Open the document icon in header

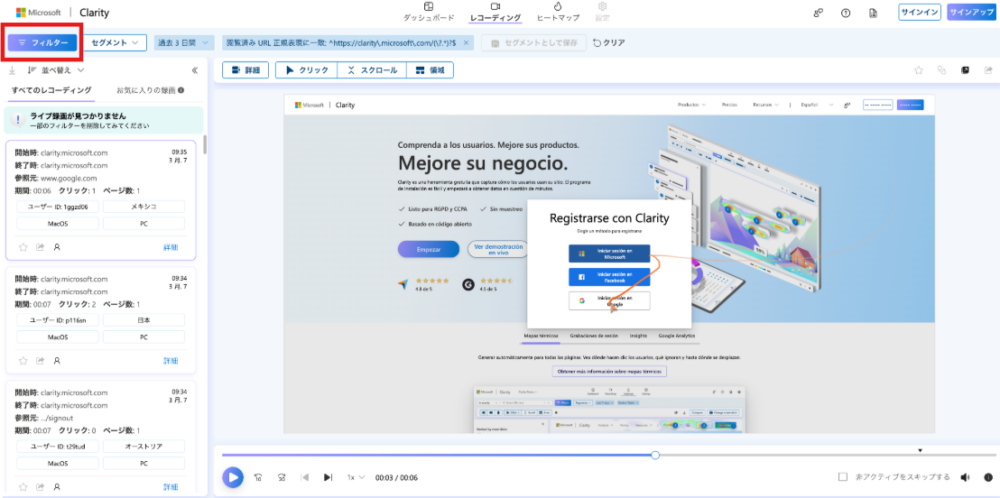pos(873,13)
